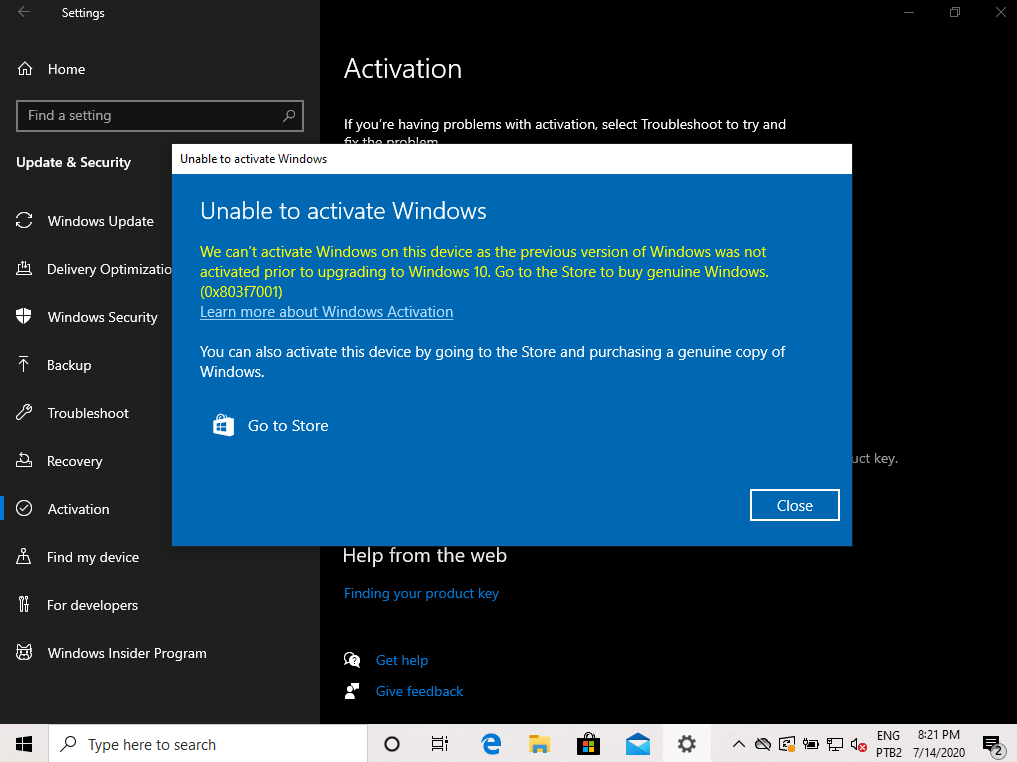Select the Windows Update sync icon
The width and height of the screenshot is (1017, 762).
coord(24,220)
